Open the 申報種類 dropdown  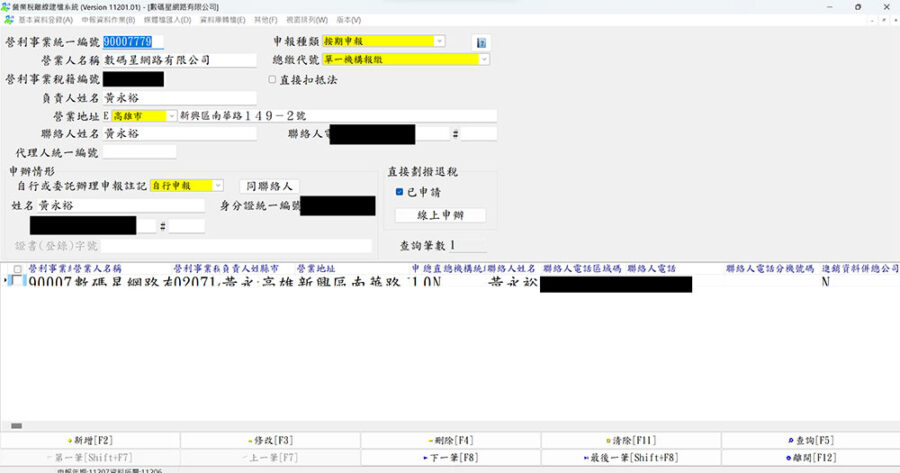(439, 41)
